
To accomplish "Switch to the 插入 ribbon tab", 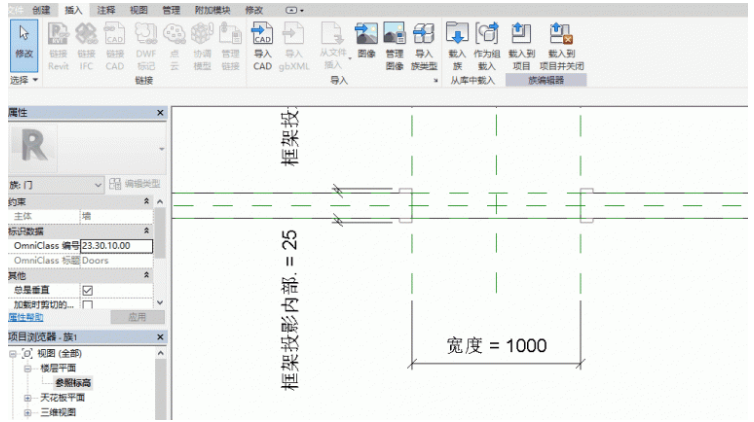I will (x=73, y=10).
